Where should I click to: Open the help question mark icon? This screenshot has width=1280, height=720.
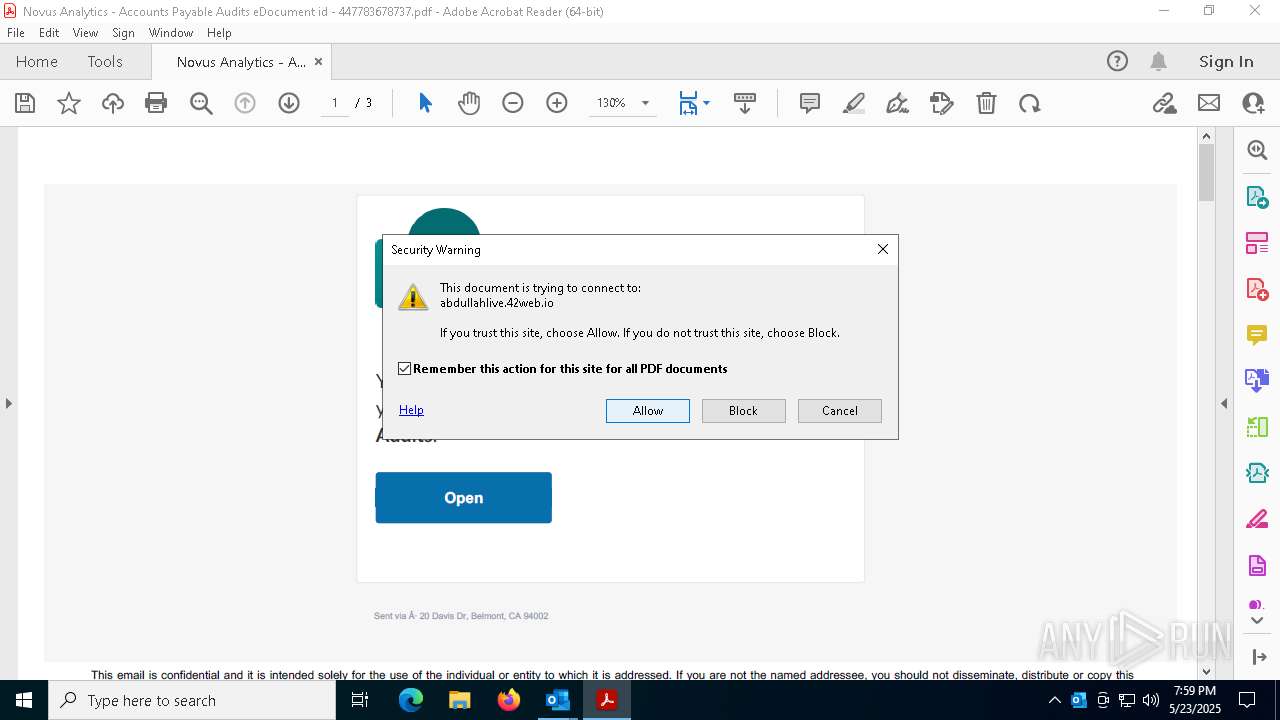pos(1117,61)
